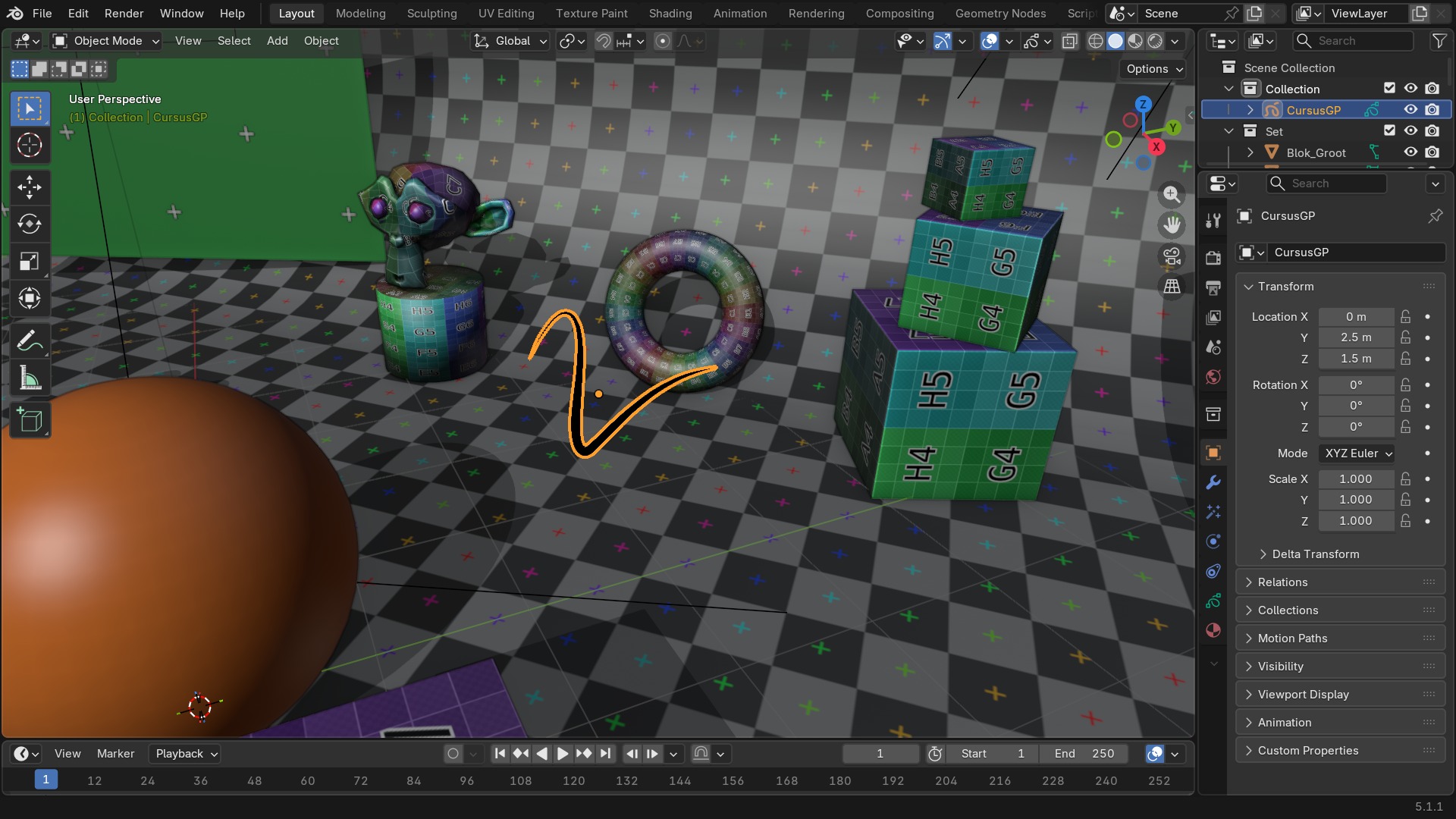This screenshot has width=1456, height=819.
Task: Select the Move tool in toolbar
Action: pyautogui.click(x=30, y=187)
